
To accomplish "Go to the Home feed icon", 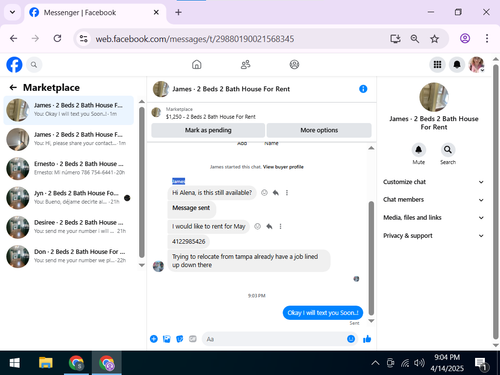I will coord(197,64).
